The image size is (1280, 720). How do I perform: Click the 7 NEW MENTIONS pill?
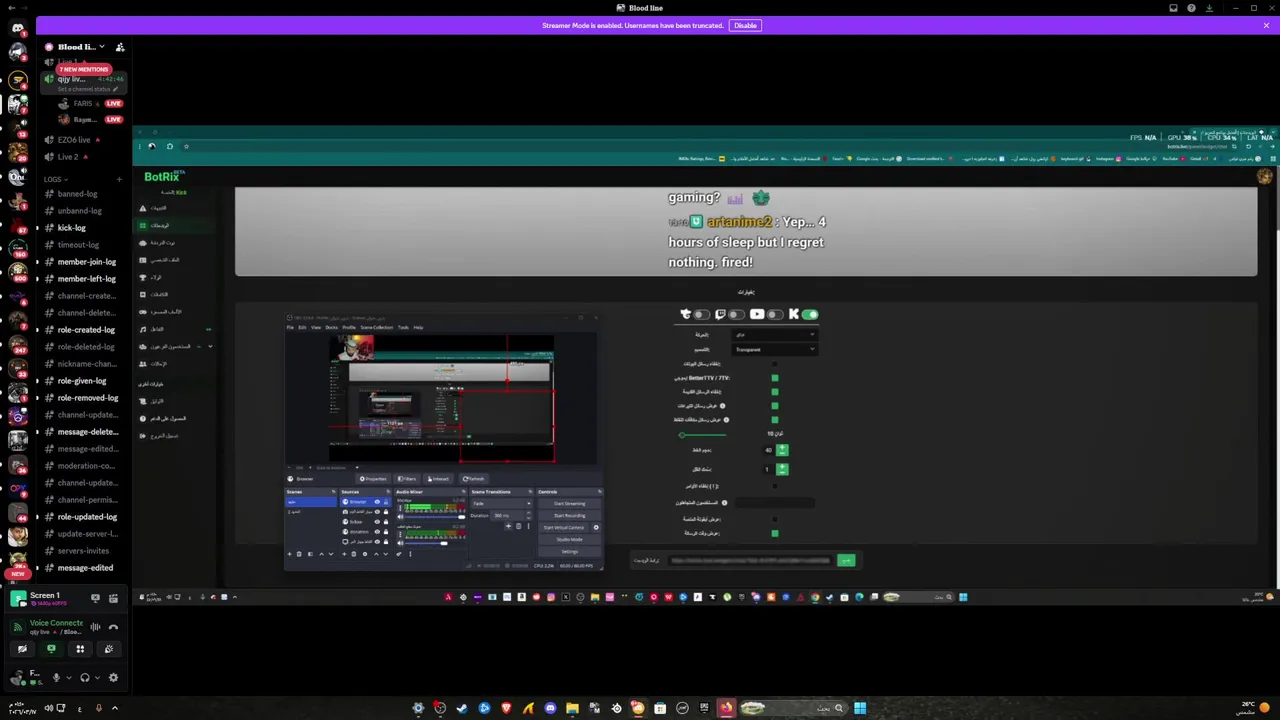83,69
